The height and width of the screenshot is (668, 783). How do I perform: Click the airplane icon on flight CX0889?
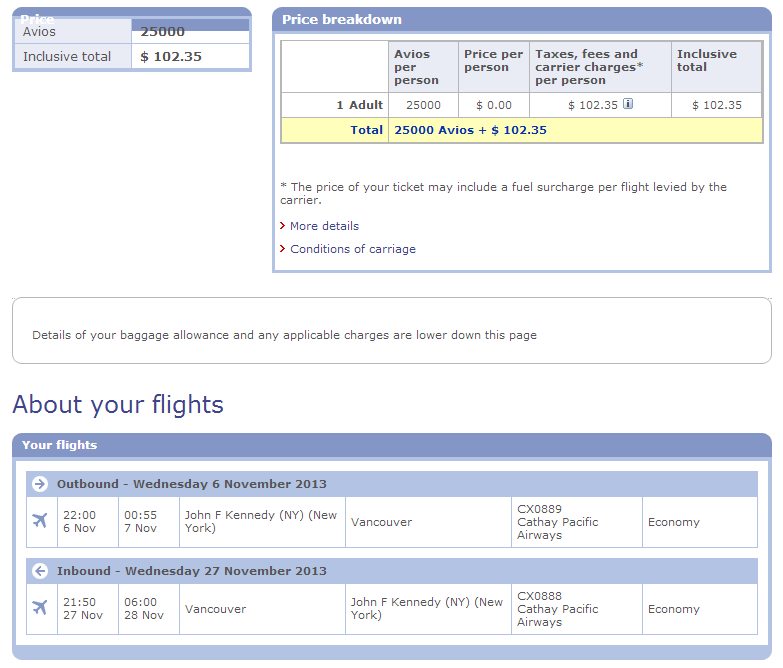(40, 521)
